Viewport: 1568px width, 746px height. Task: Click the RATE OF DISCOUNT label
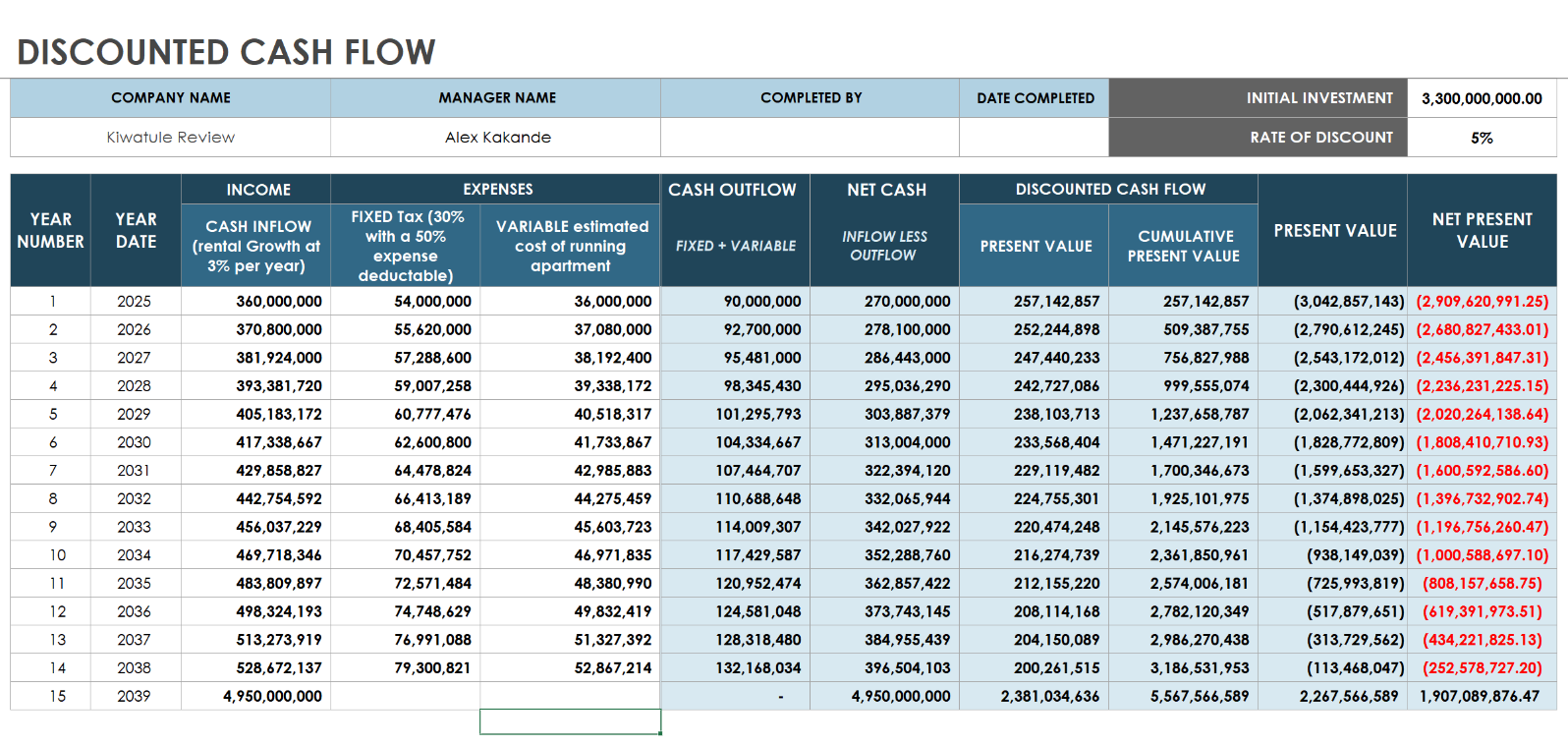(1321, 138)
